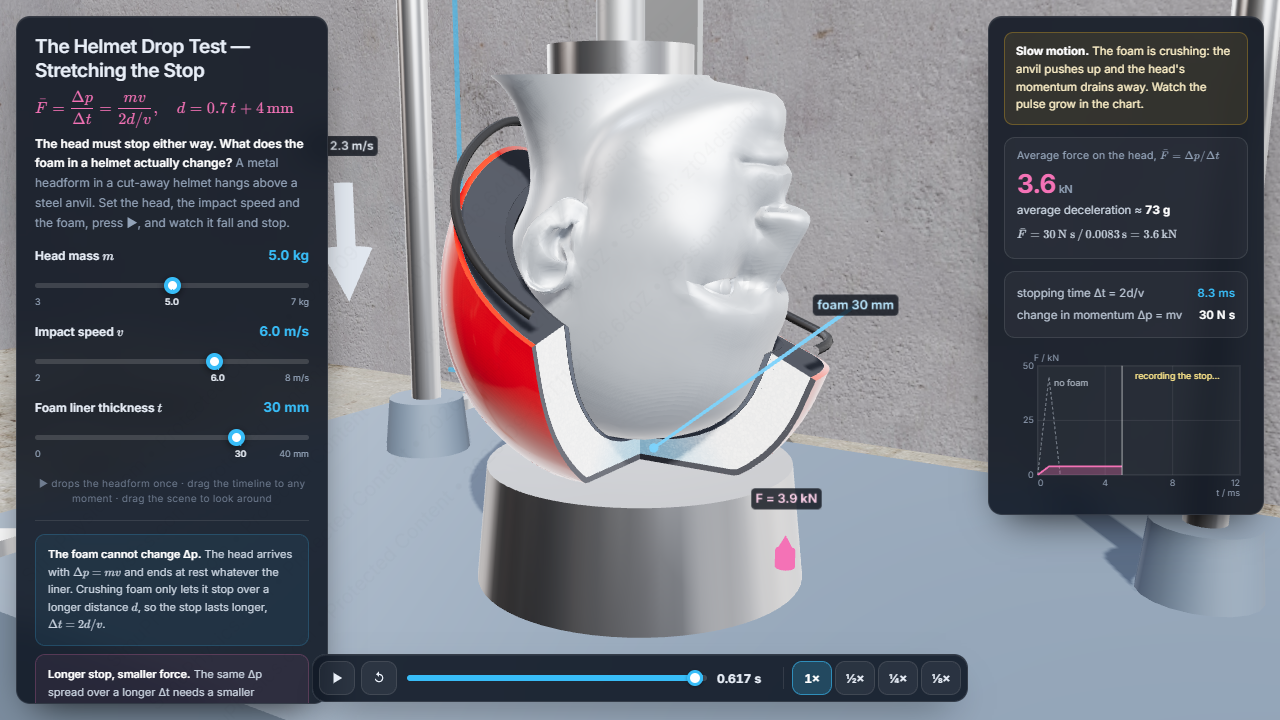Select ⅛× playback speed
The width and height of the screenshot is (1280, 720).
[x=940, y=678]
